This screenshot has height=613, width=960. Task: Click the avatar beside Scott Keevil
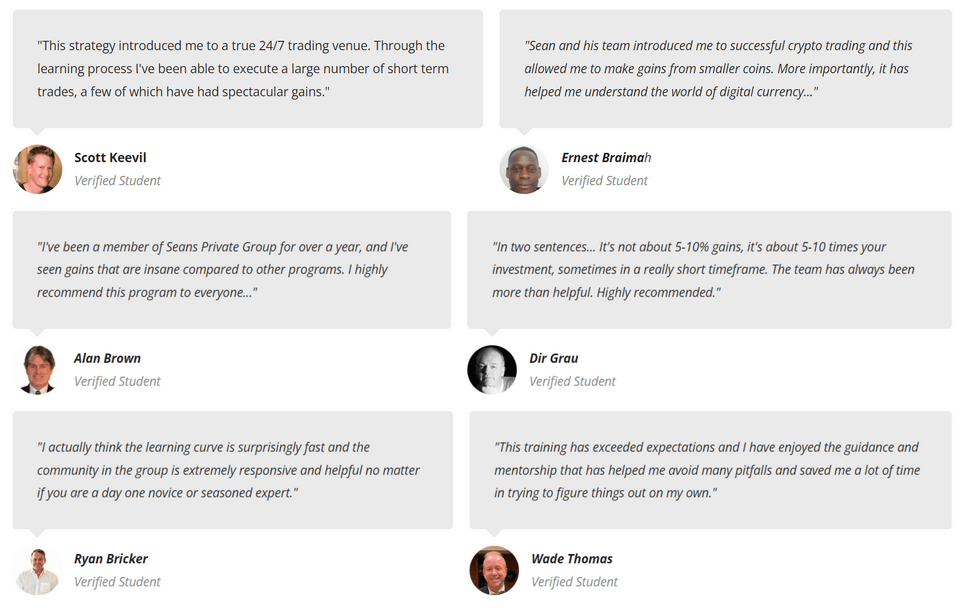click(x=38, y=169)
